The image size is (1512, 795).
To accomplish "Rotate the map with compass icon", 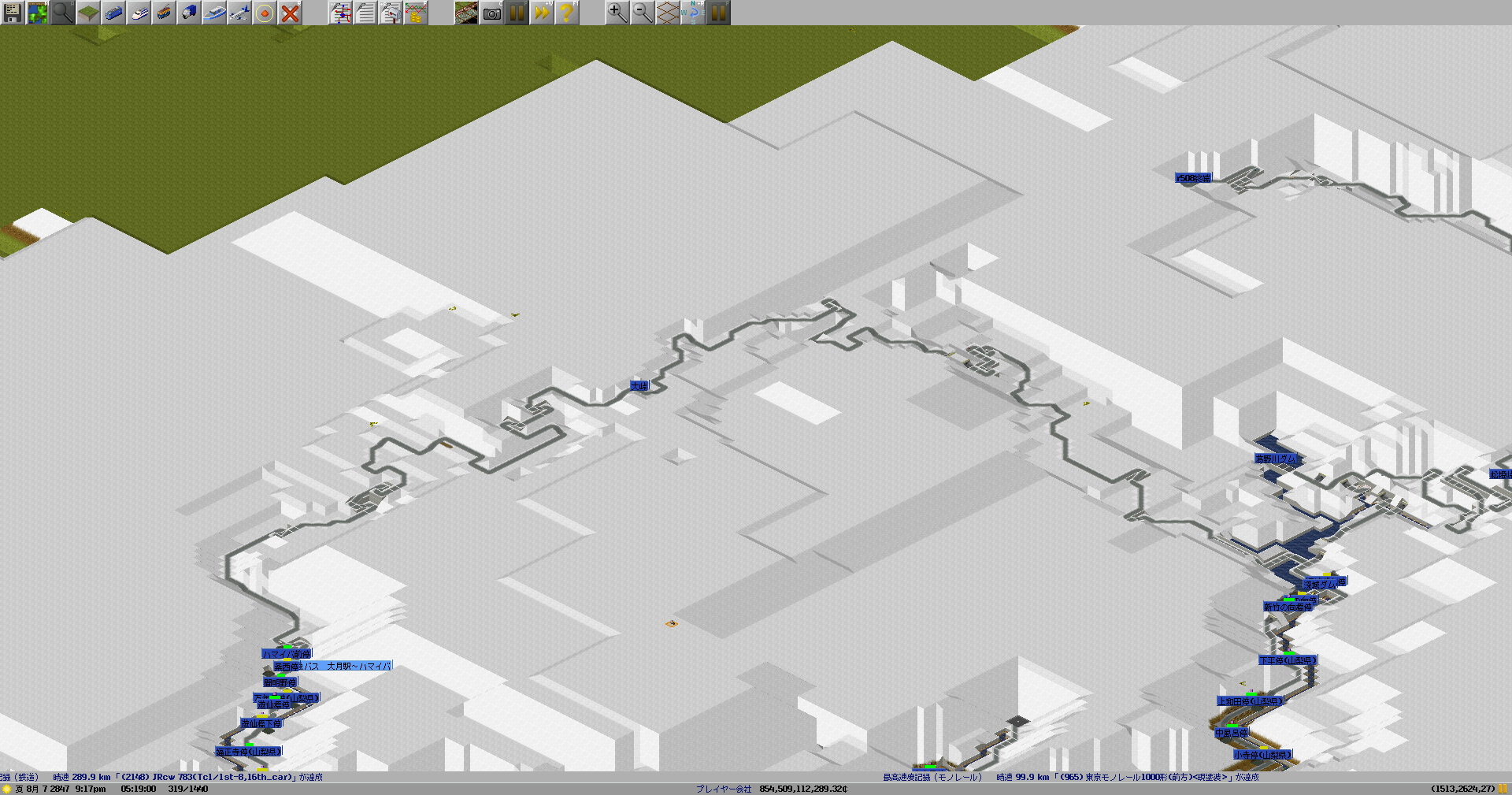I will (x=692, y=13).
